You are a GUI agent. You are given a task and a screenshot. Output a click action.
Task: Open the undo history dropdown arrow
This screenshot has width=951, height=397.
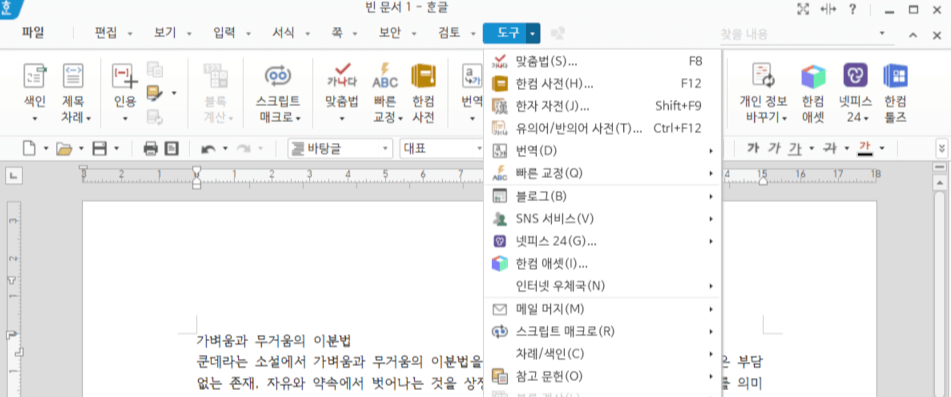pyautogui.click(x=225, y=148)
